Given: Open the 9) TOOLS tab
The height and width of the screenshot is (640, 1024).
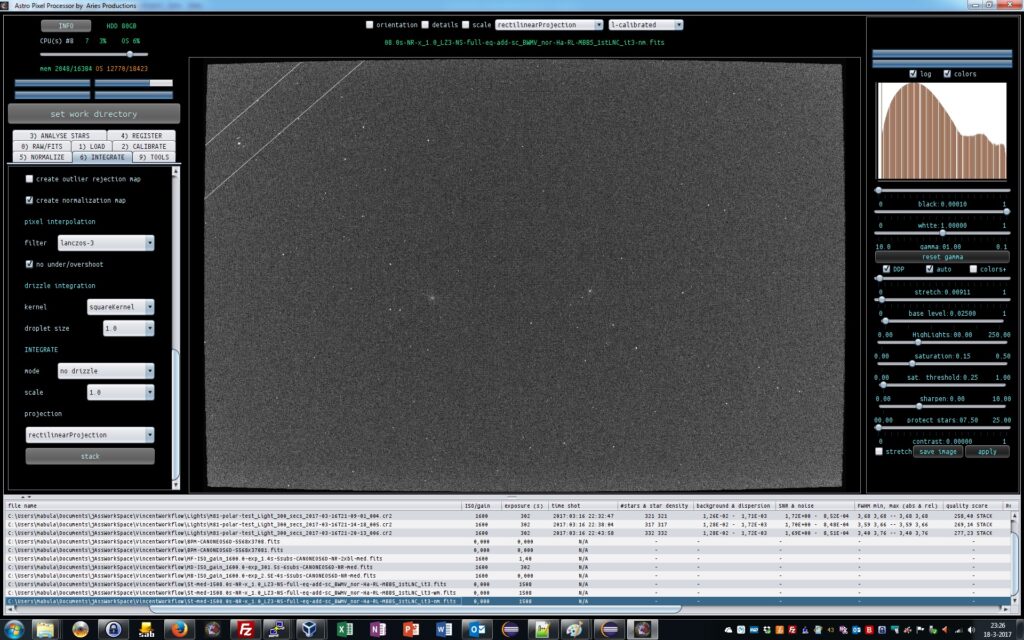Looking at the screenshot, I should pos(154,157).
